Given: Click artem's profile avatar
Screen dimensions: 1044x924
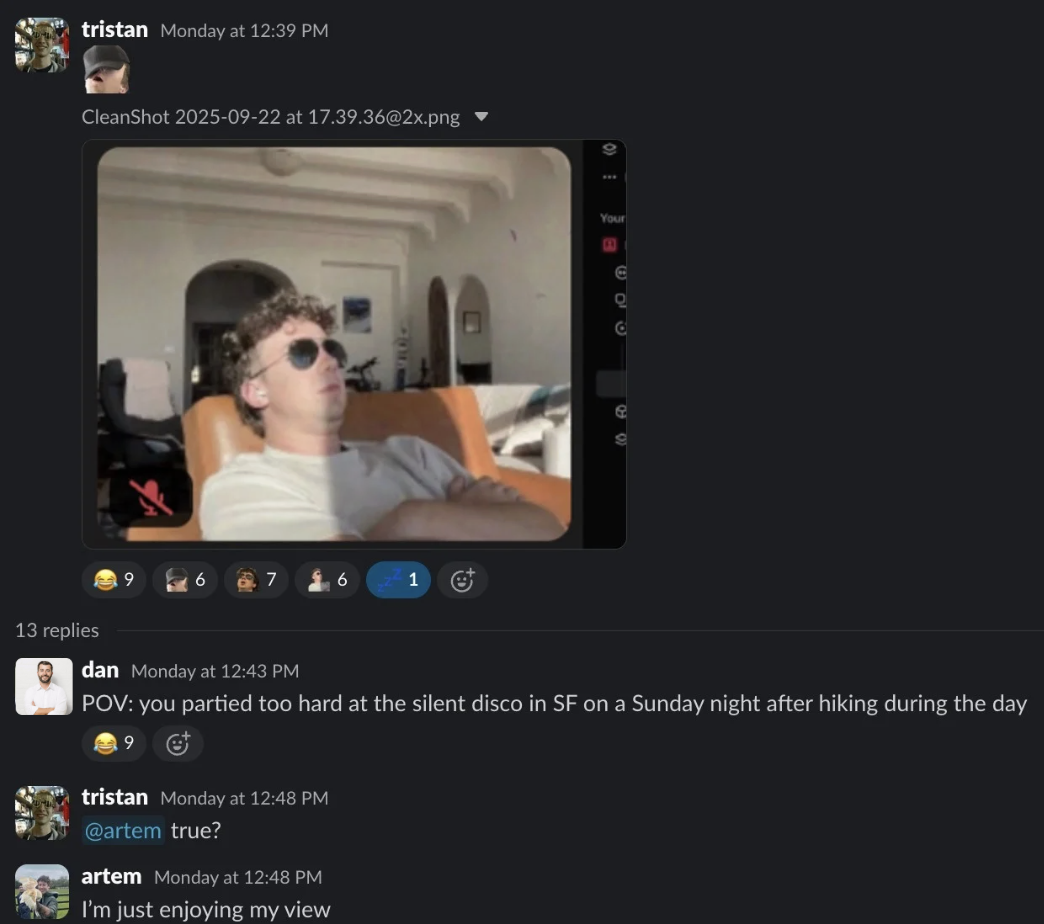Looking at the screenshot, I should tap(43, 891).
